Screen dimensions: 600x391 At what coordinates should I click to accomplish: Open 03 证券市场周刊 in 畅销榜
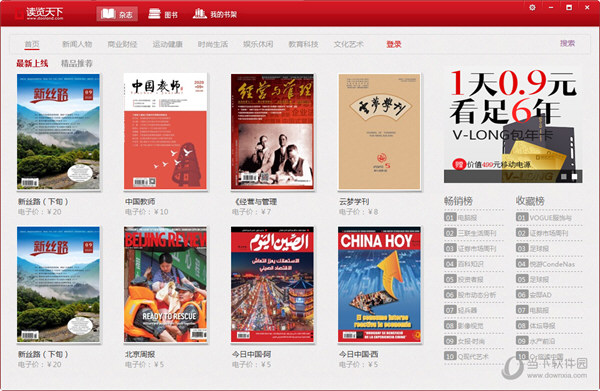coord(470,249)
